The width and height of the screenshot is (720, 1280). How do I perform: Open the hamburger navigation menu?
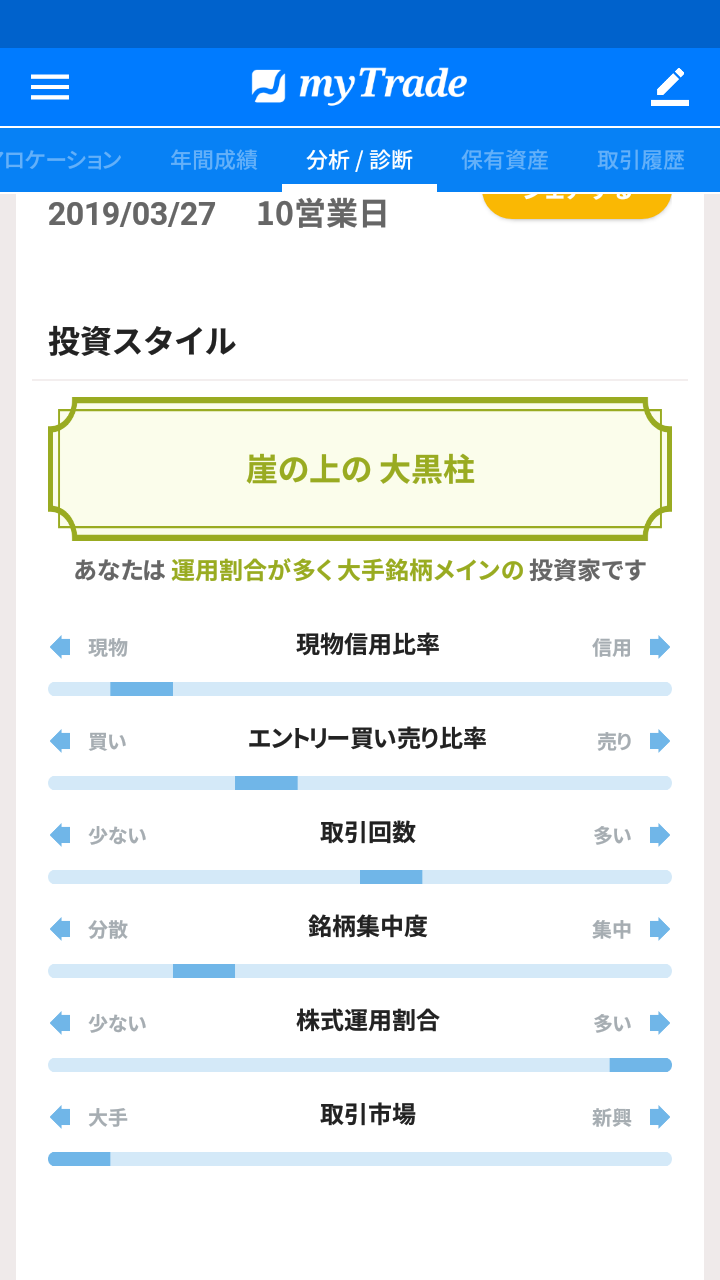50,87
